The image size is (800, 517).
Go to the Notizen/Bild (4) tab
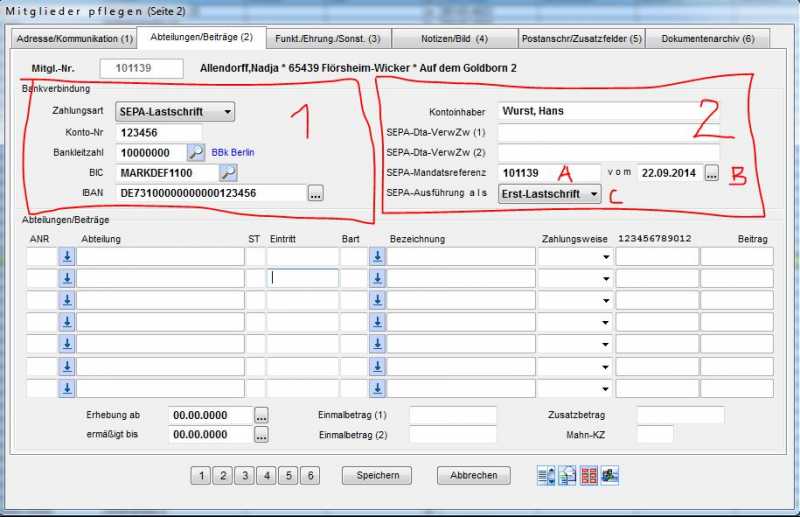(x=452, y=39)
